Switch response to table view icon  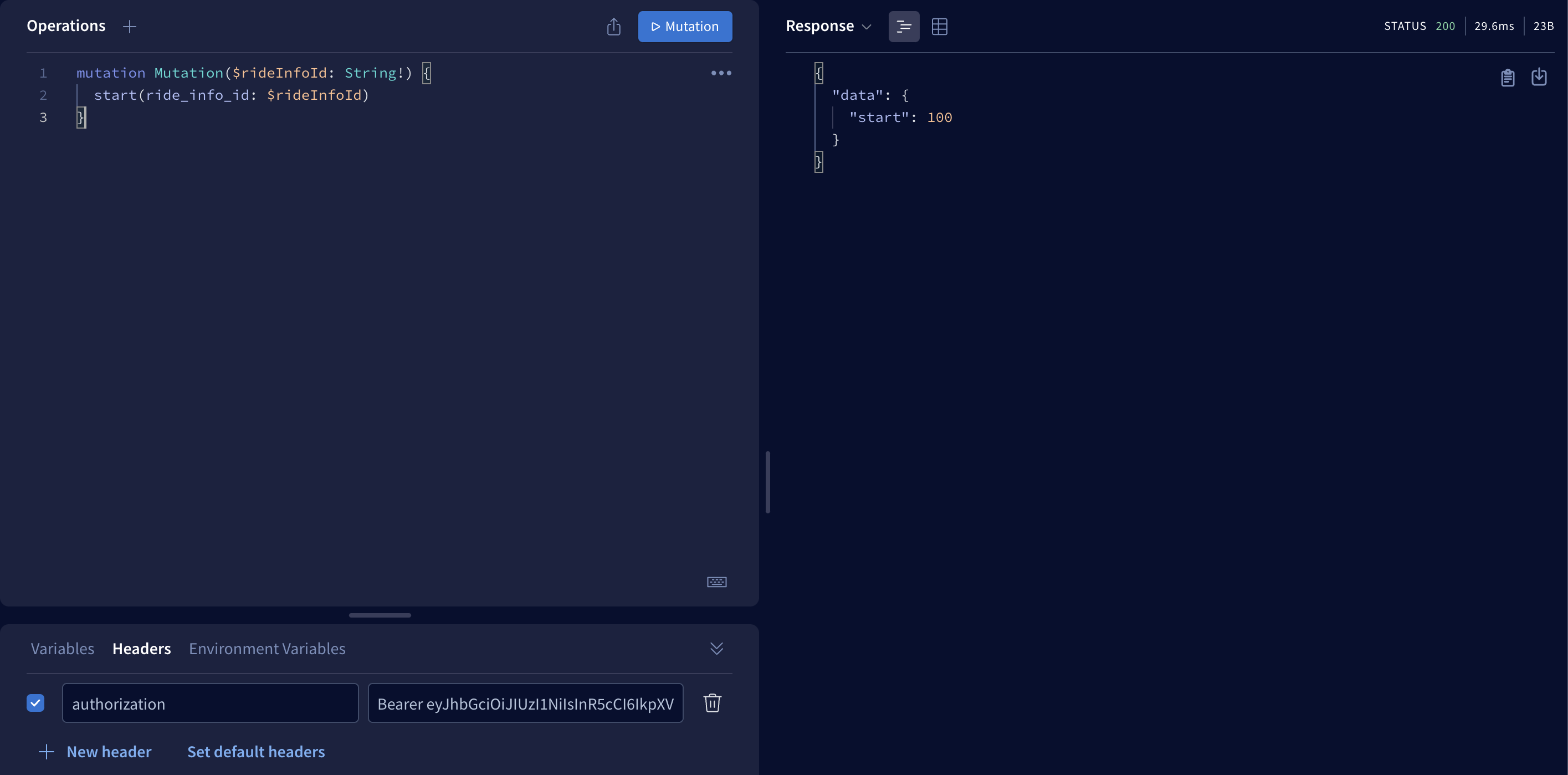[939, 26]
